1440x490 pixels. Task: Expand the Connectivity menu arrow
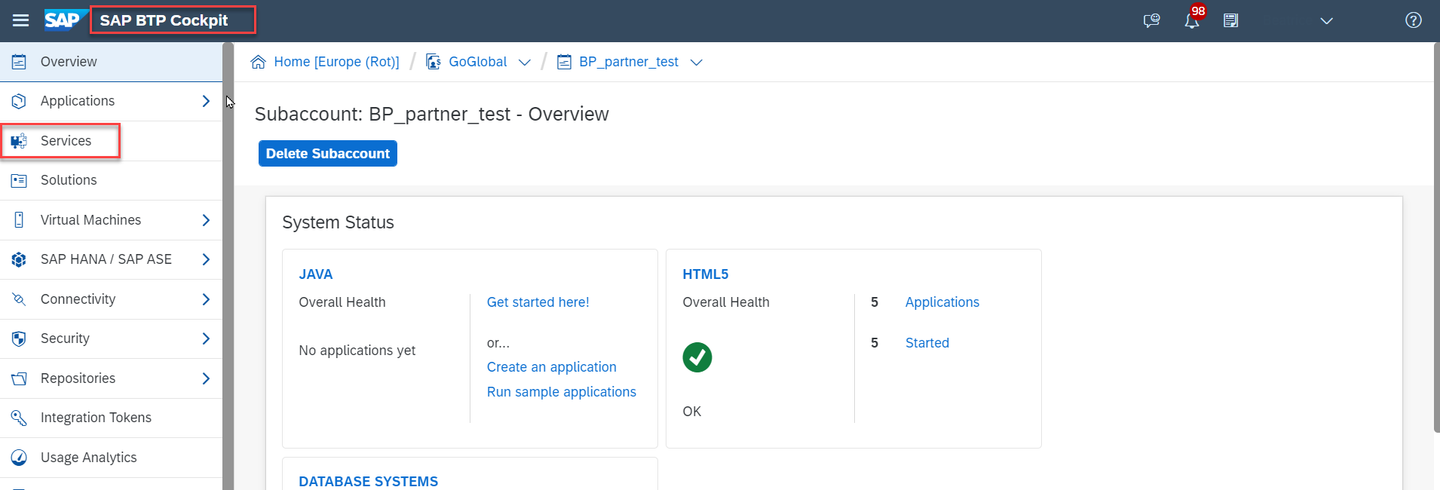(x=205, y=299)
